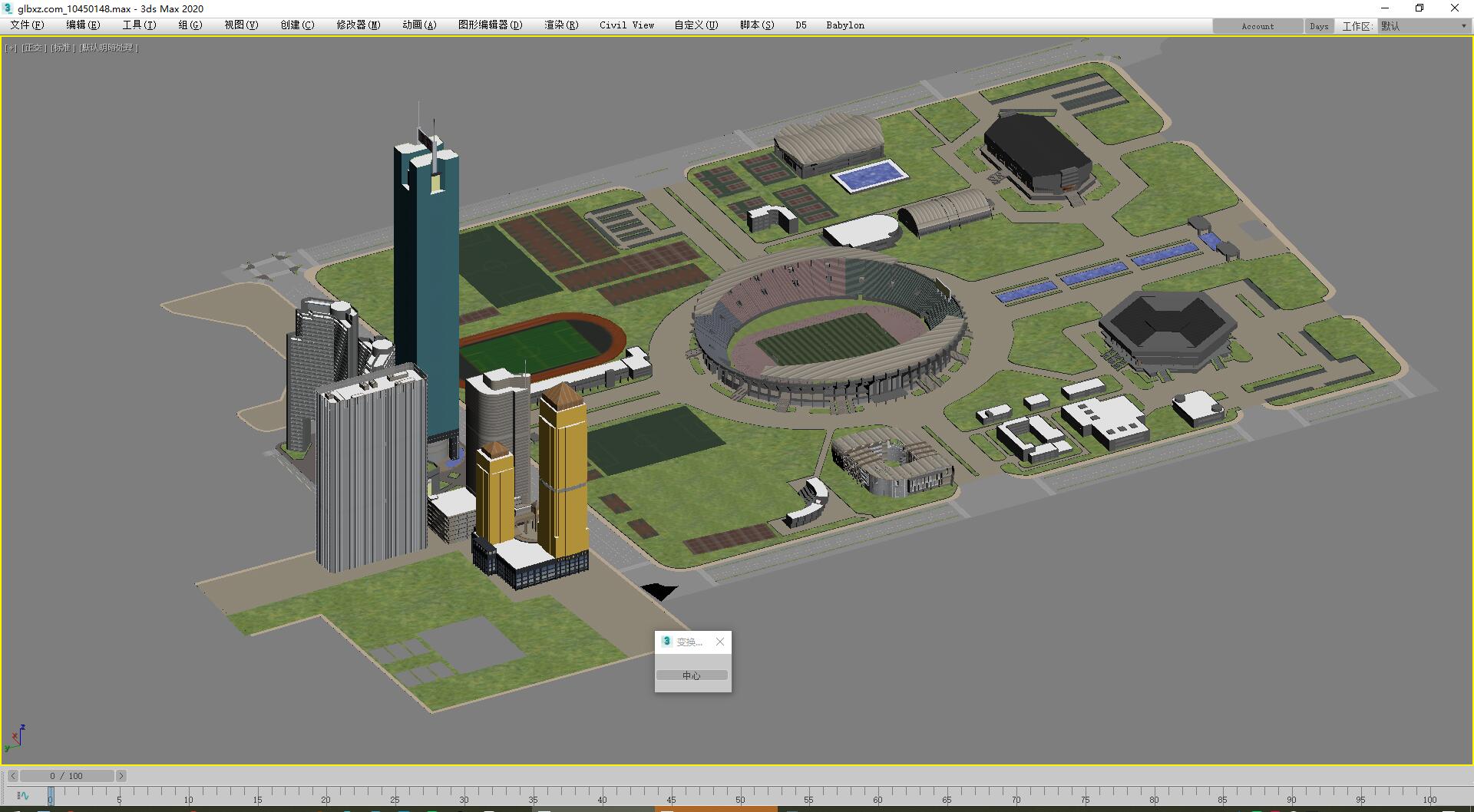Open the [默认明暗处理] shading menu
Image resolution: width=1474 pixels, height=812 pixels.
[x=108, y=48]
